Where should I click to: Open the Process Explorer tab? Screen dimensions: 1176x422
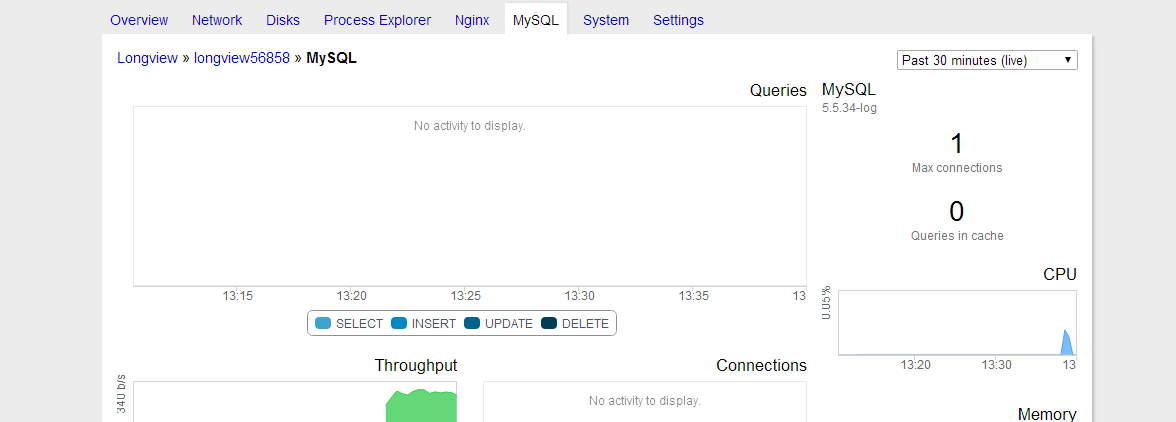377,20
